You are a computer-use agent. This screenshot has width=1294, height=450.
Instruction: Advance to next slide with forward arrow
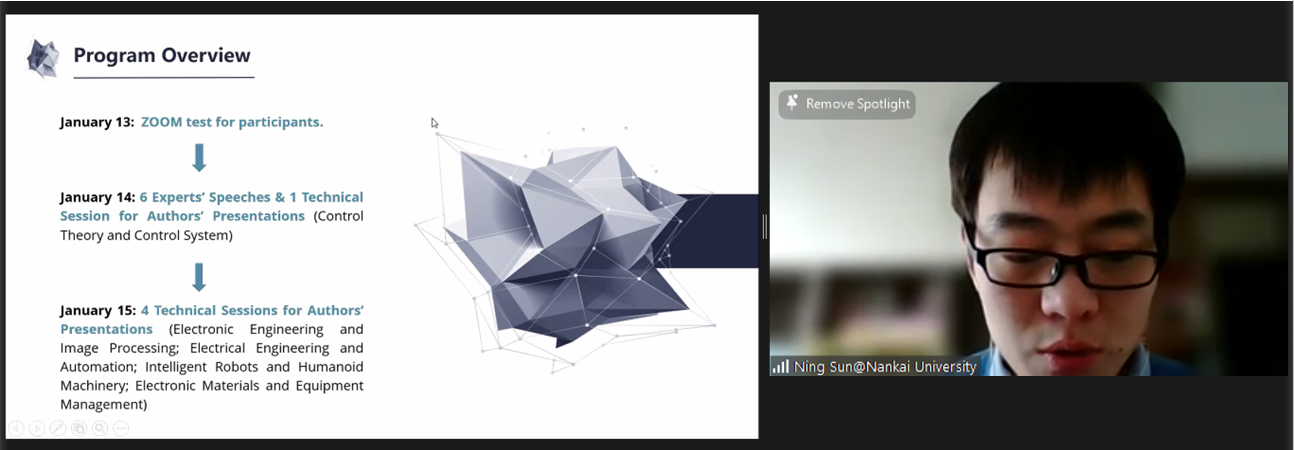click(x=37, y=428)
